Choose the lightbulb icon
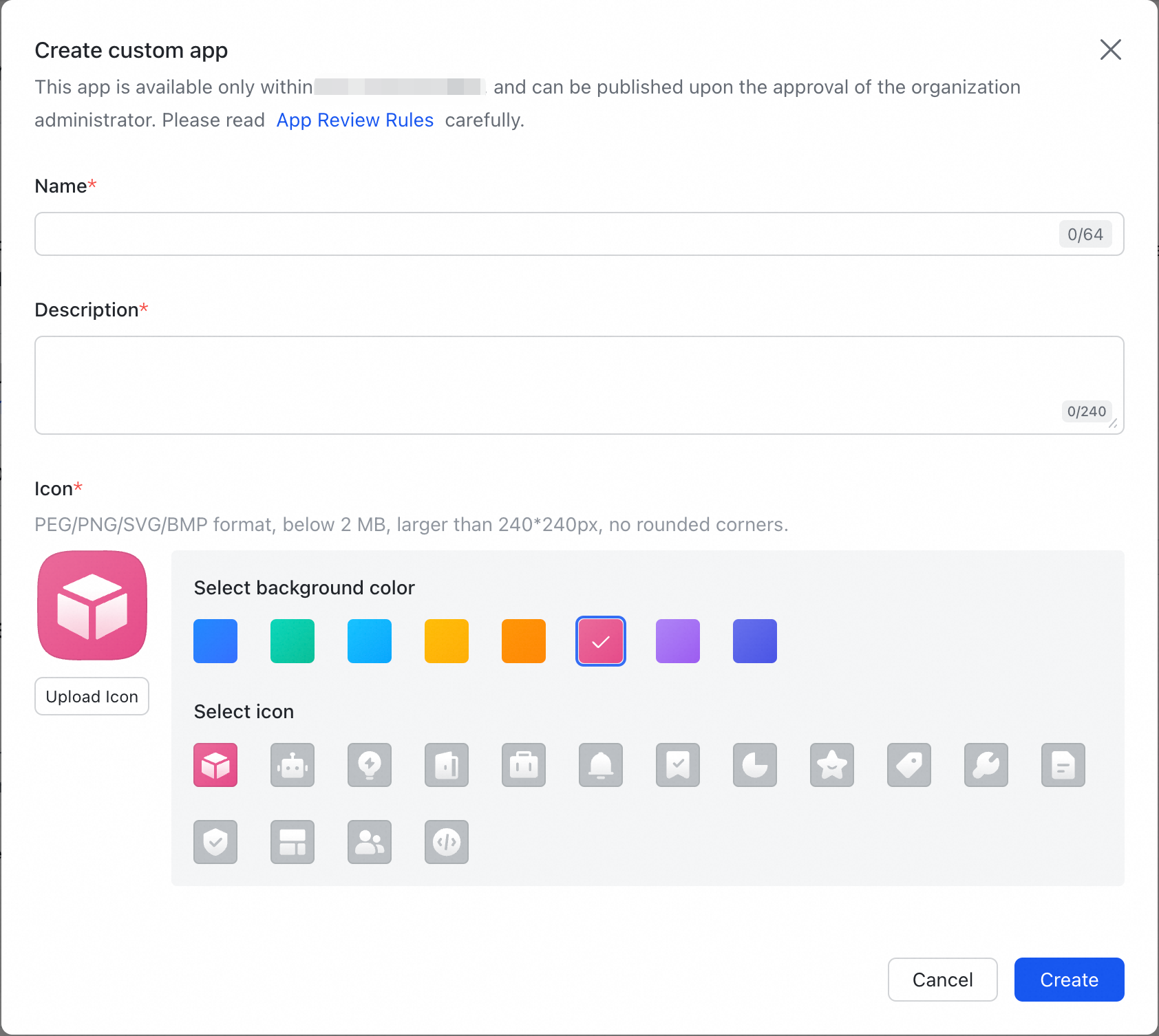The image size is (1159, 1036). point(370,765)
